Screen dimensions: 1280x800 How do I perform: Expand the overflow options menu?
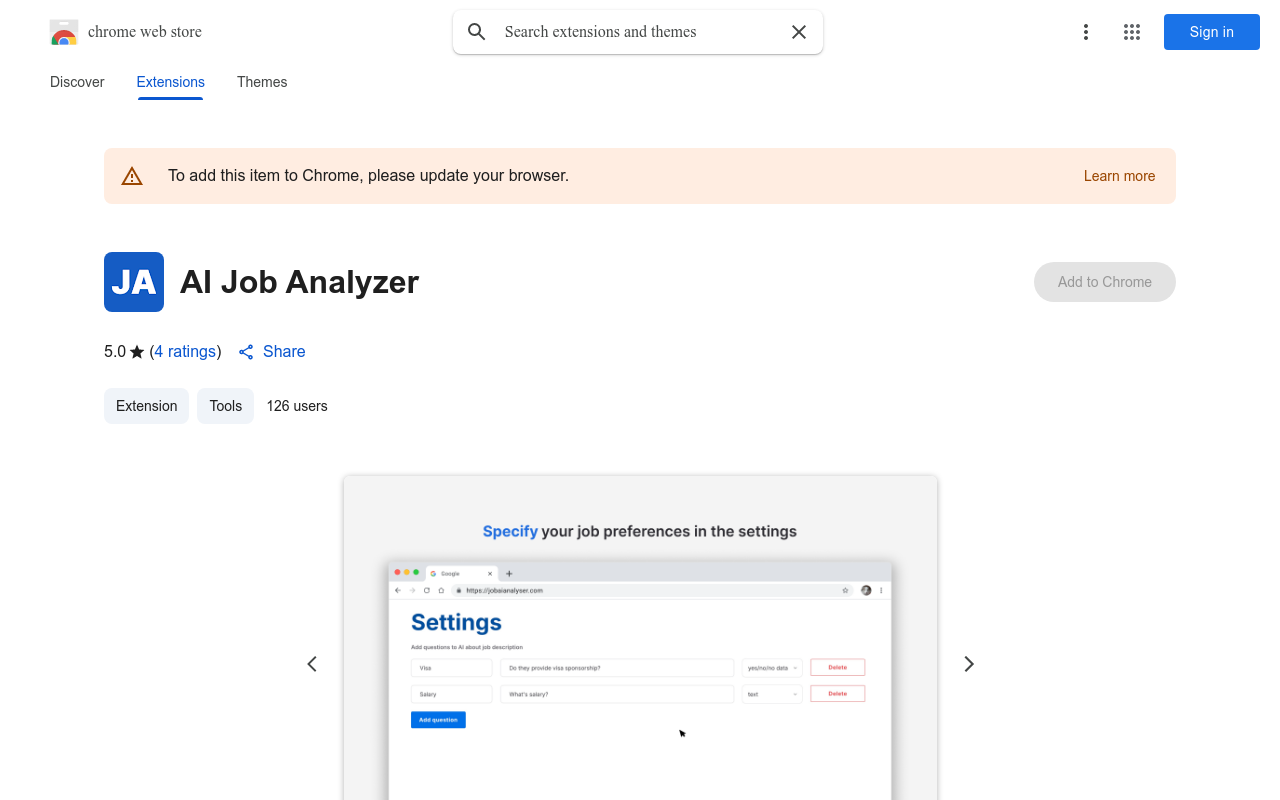coord(1086,32)
